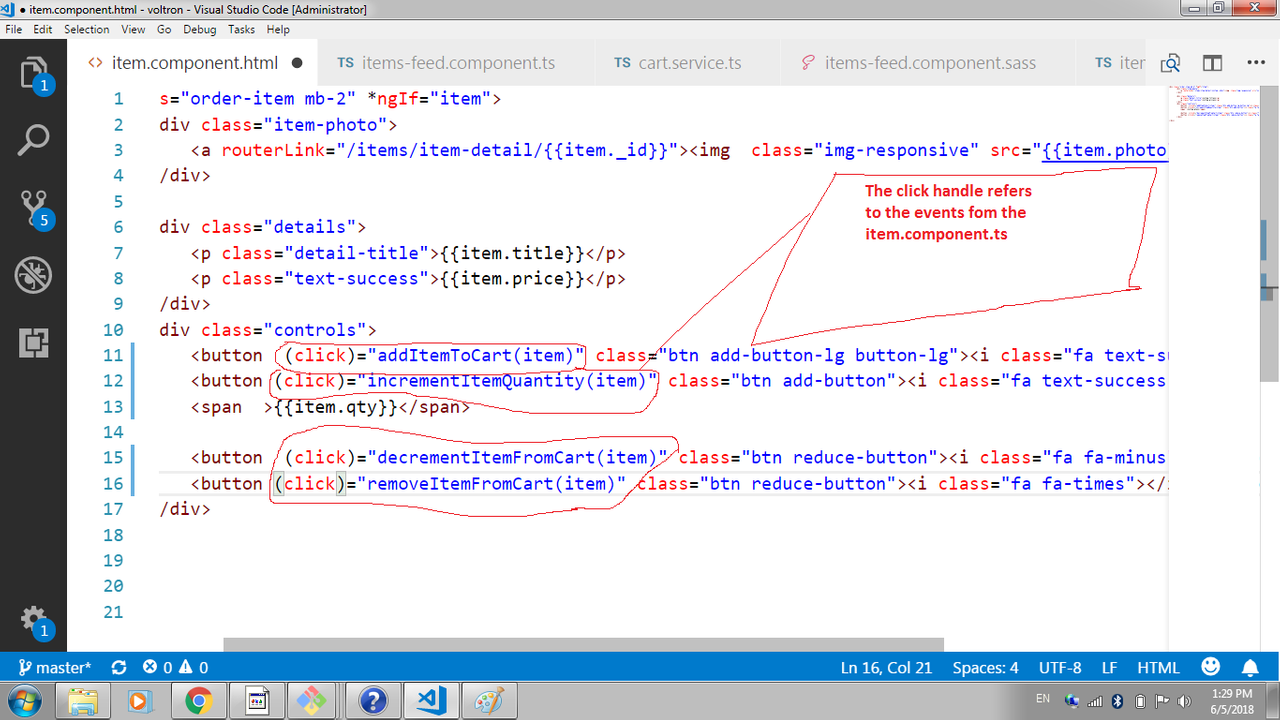
Task: Open the Extensions view
Action: [33, 342]
